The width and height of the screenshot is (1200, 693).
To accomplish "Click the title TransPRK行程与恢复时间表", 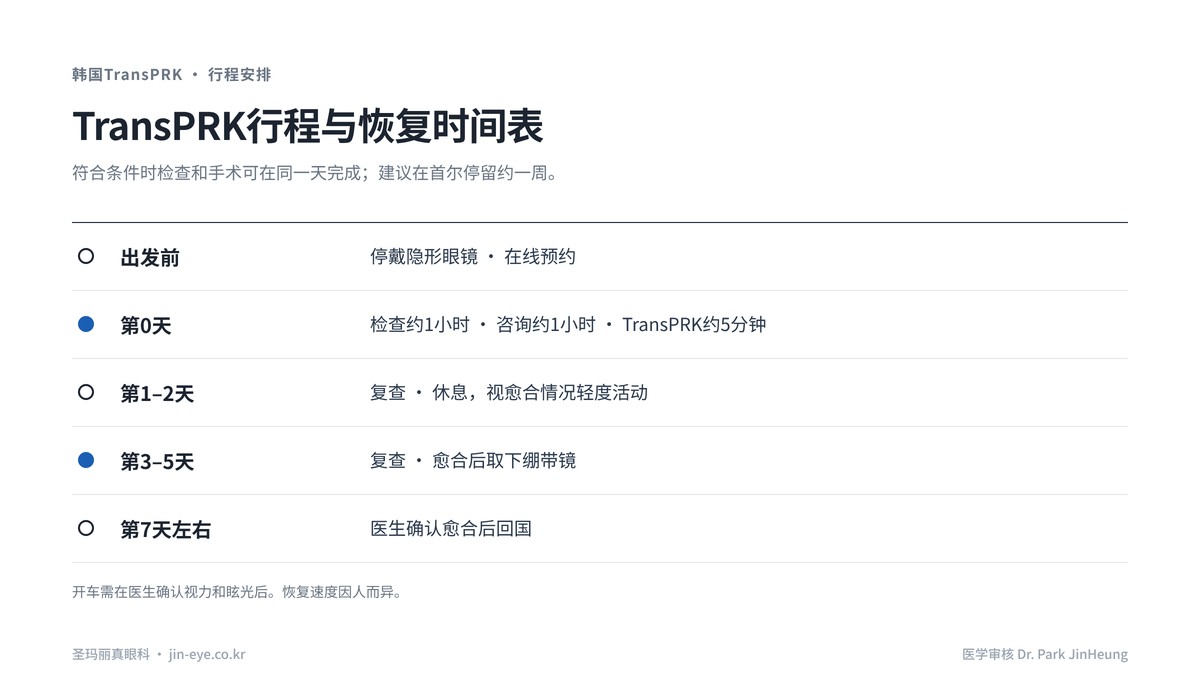I will coord(308,127).
